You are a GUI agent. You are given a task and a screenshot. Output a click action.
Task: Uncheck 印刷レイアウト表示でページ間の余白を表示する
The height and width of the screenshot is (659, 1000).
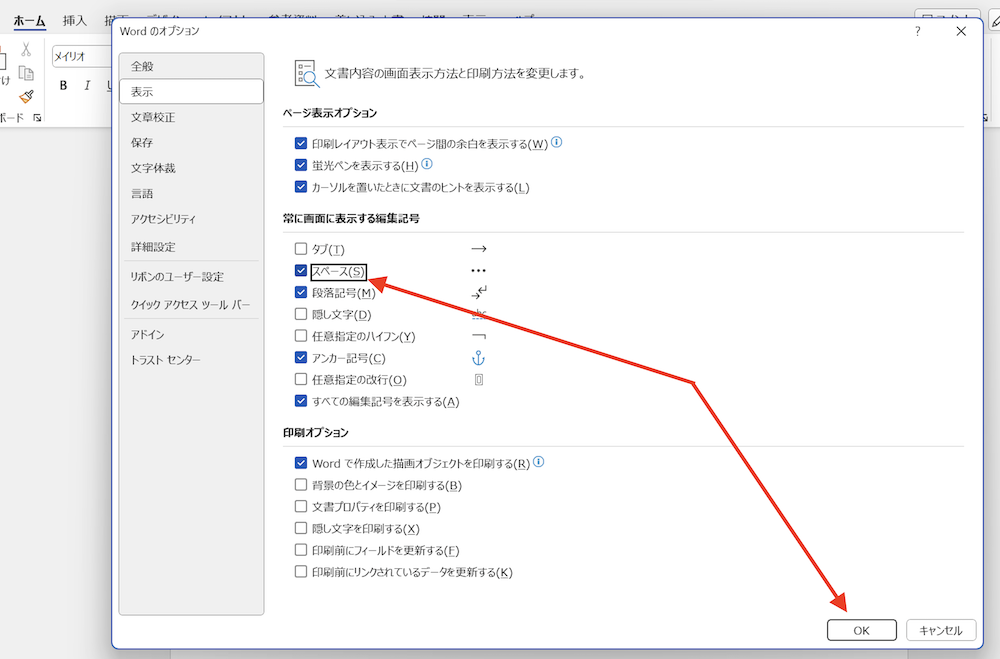301,144
